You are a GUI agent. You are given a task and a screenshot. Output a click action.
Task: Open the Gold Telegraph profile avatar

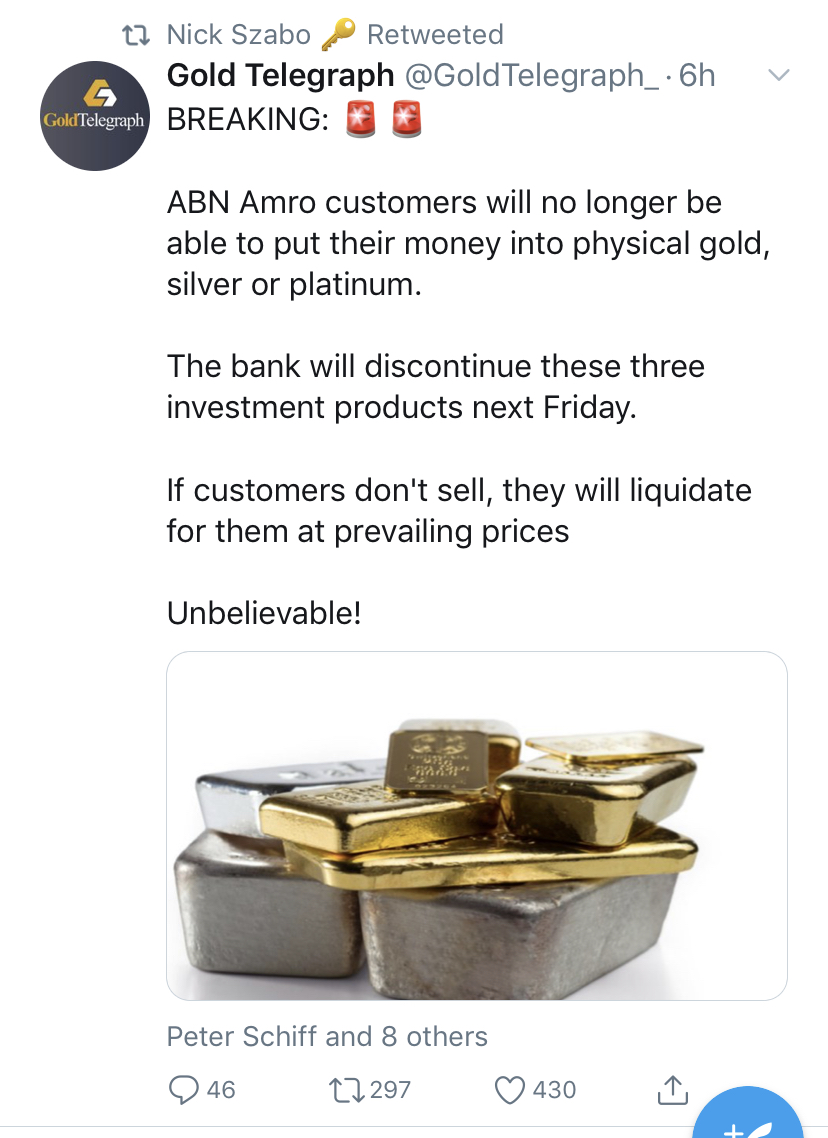point(93,115)
